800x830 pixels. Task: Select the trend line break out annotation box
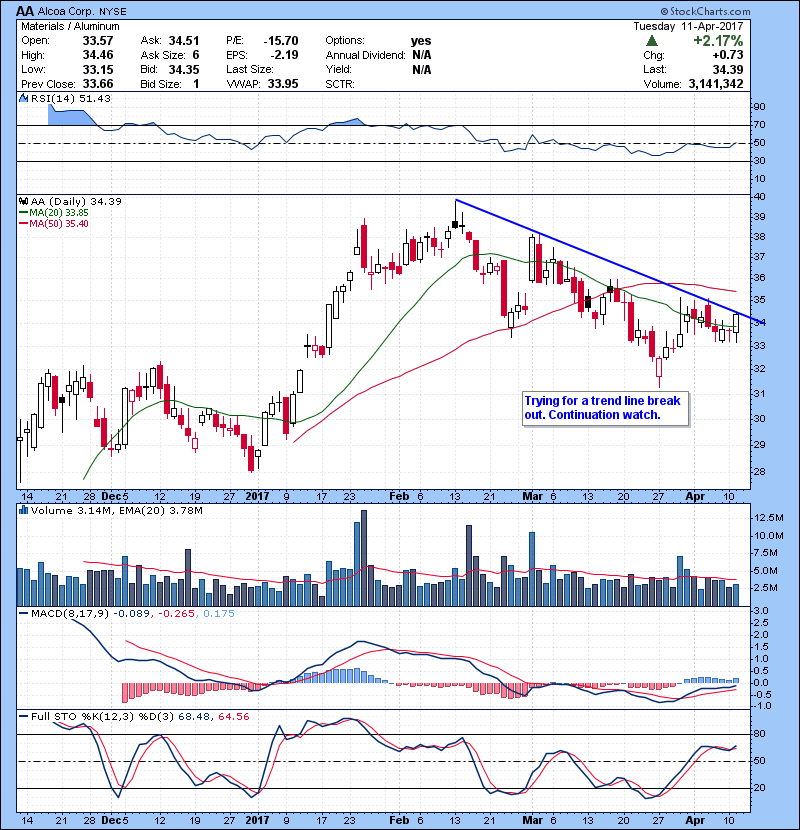coord(603,407)
